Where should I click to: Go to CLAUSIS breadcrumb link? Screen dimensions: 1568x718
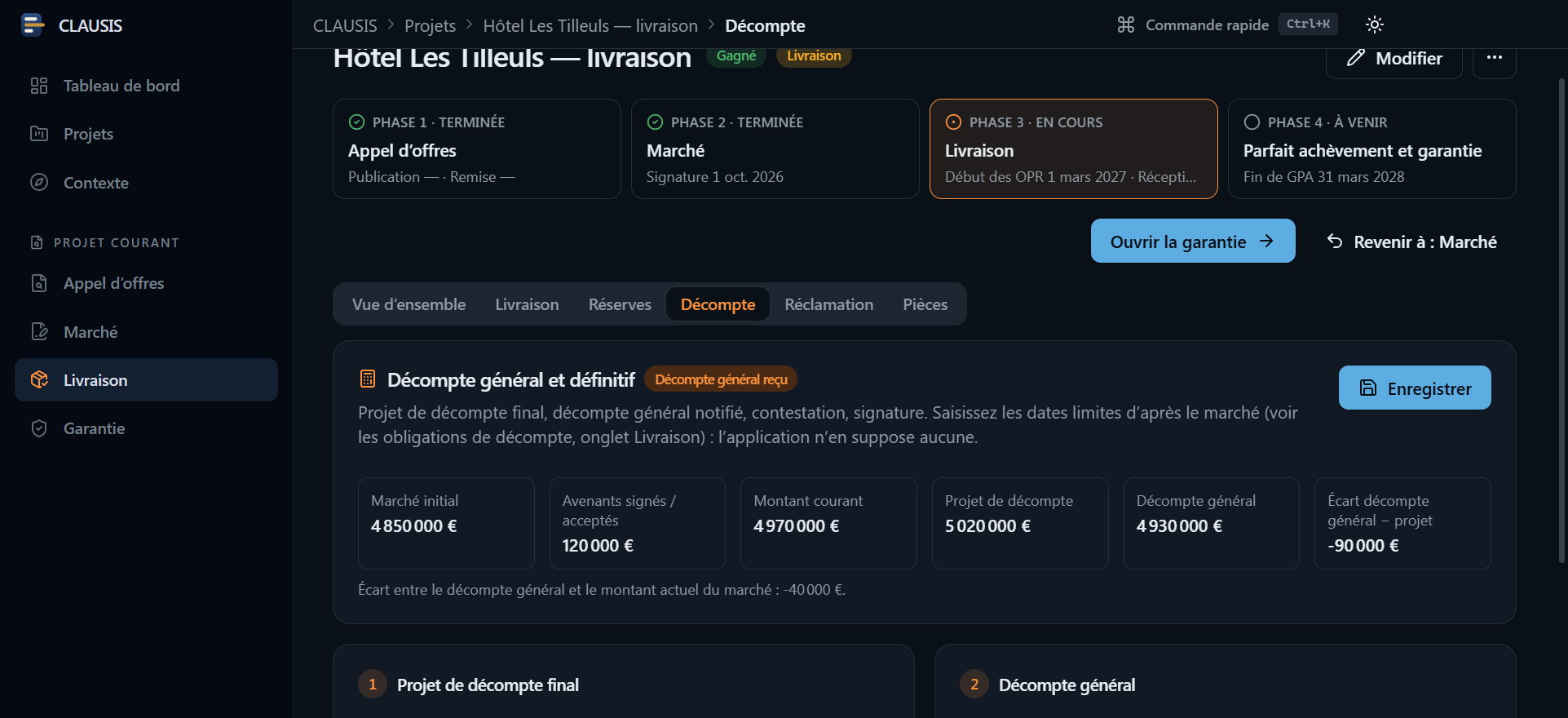(345, 26)
